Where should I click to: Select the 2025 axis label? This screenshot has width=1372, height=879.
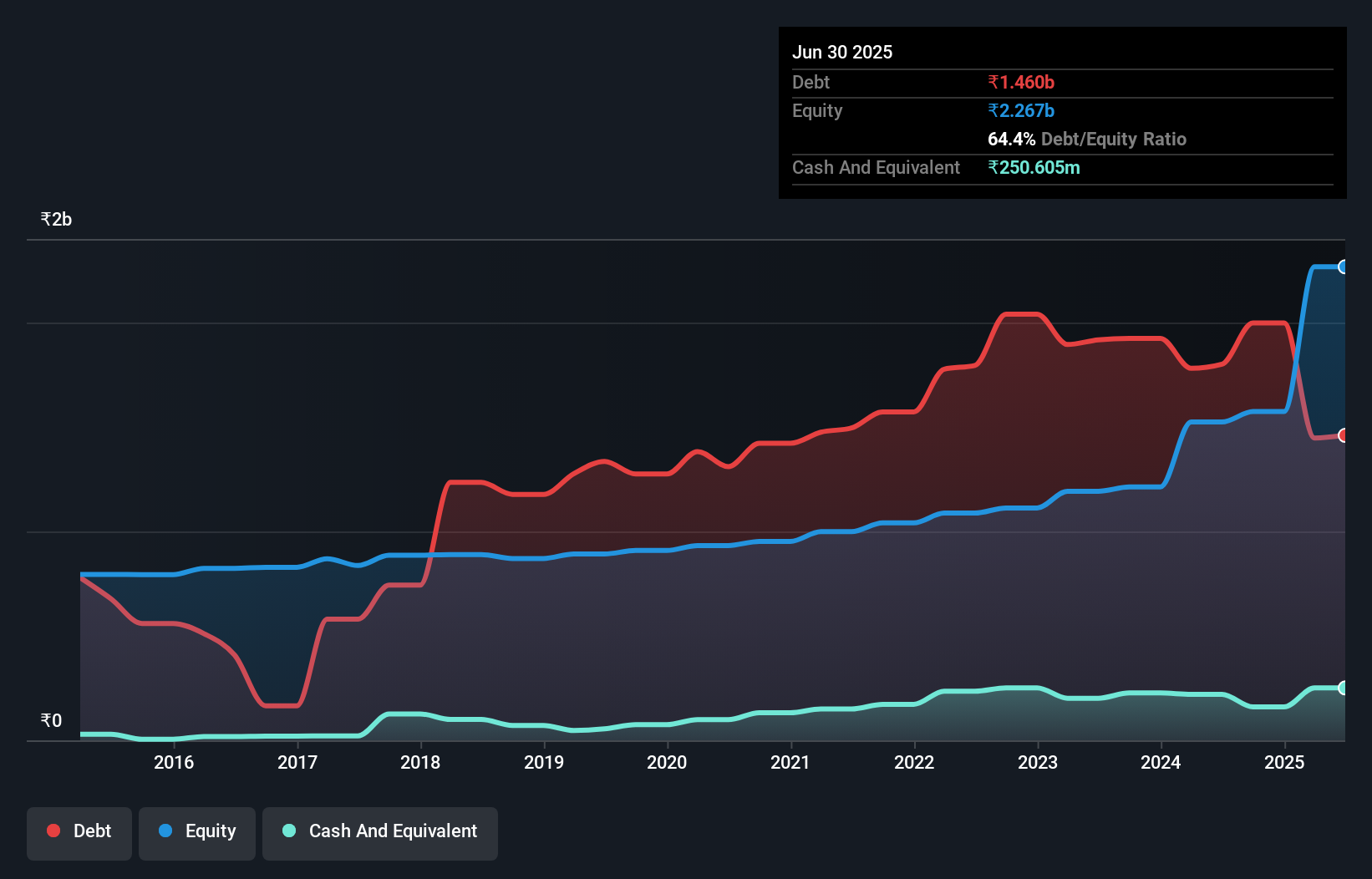[x=1285, y=762]
